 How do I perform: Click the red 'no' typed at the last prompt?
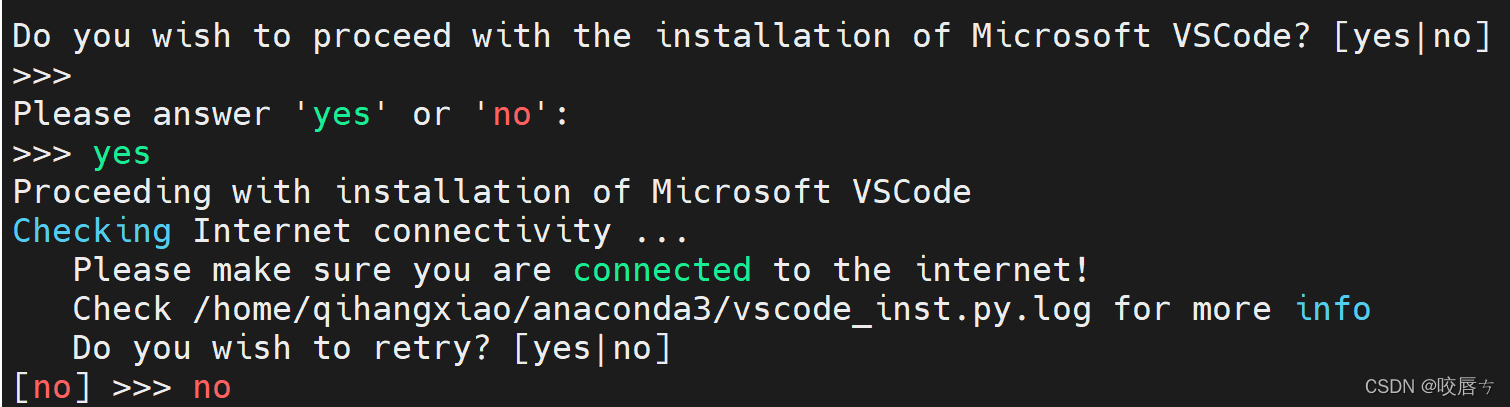pos(212,387)
